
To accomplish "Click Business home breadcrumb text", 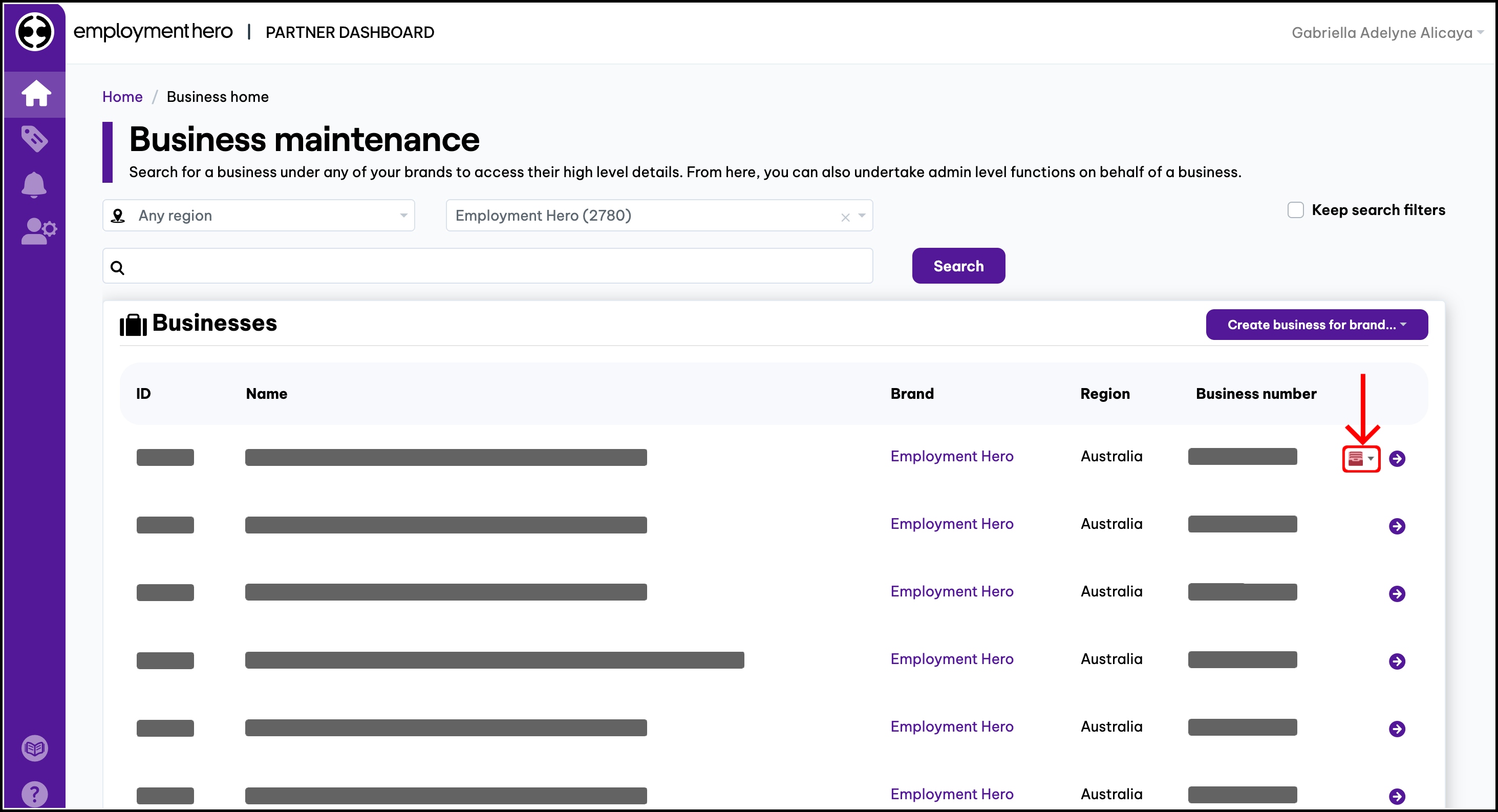I will point(218,97).
